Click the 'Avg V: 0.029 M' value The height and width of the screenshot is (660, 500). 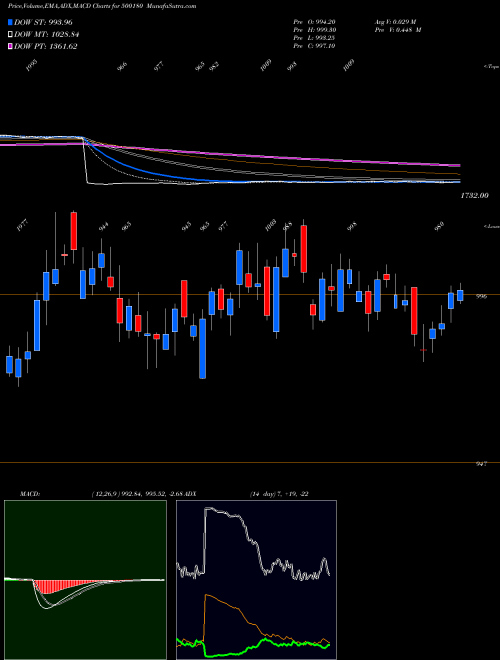coord(395,22)
